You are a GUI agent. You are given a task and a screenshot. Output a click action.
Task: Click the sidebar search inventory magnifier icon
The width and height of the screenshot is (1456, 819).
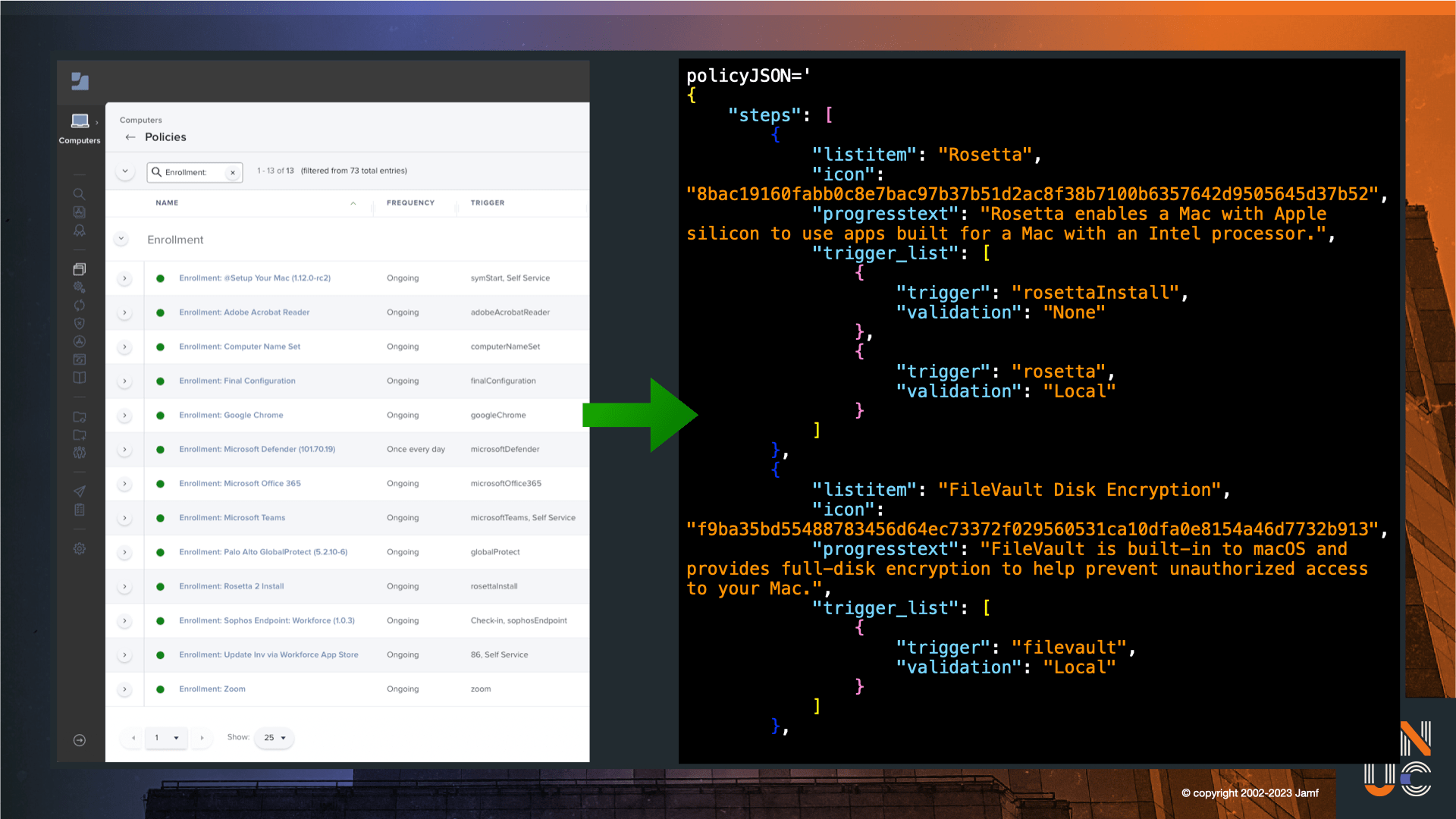[x=79, y=194]
